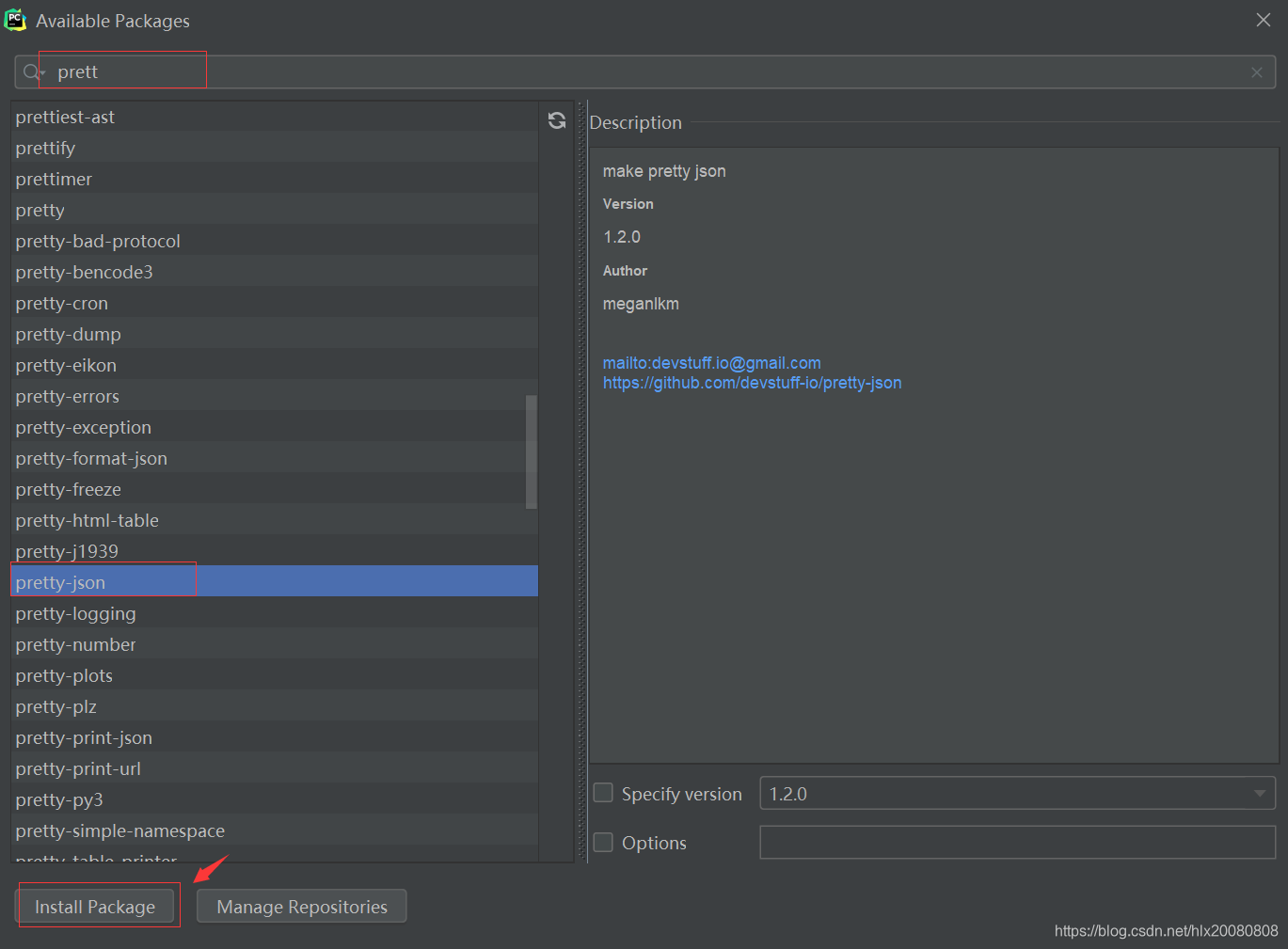Click the Manage Repositories button

(302, 906)
